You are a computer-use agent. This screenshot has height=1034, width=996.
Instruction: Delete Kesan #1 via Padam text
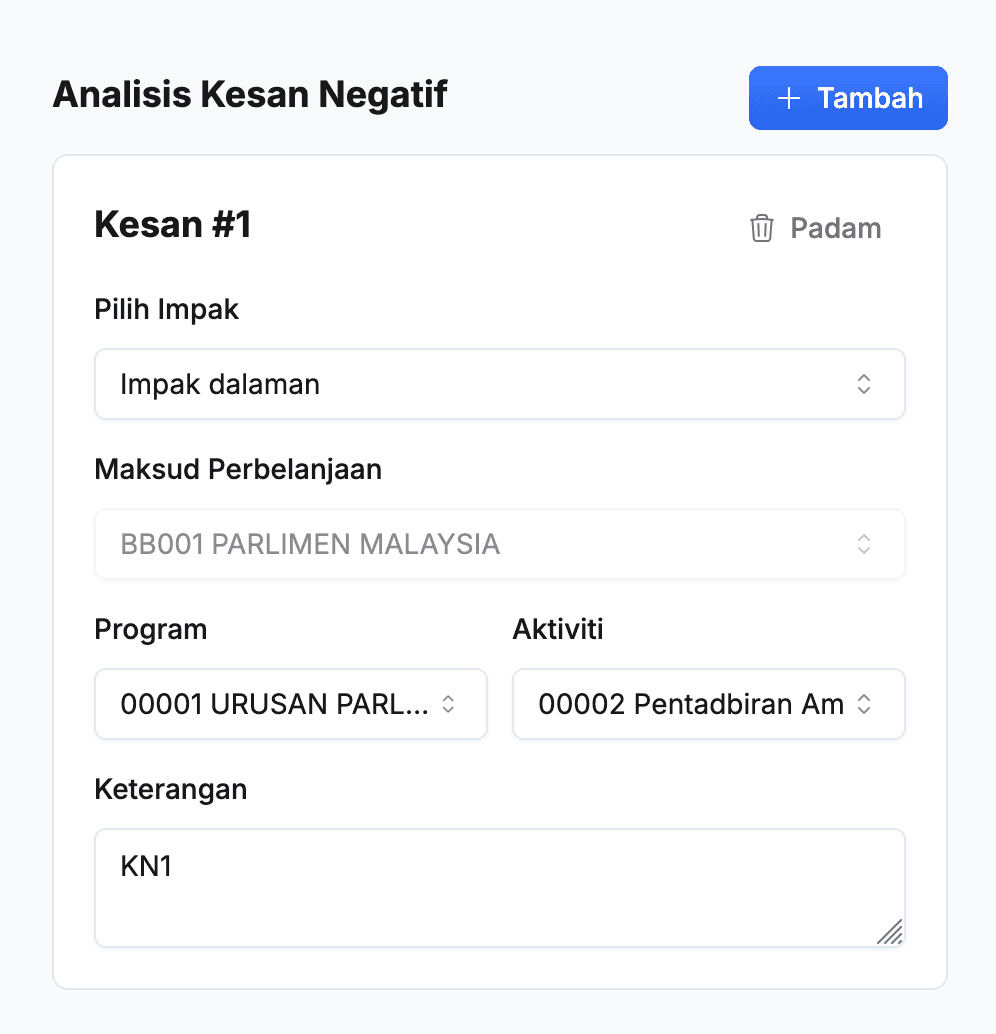[x=836, y=228]
